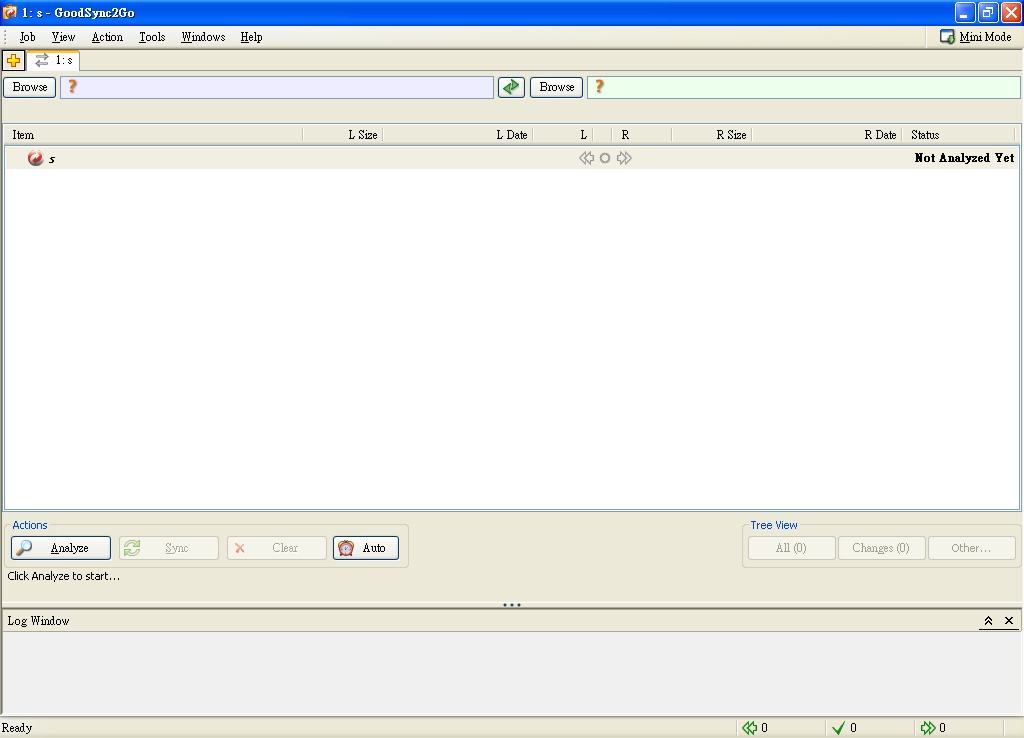Add a new job with the plus icon
The height and width of the screenshot is (738, 1024).
pyautogui.click(x=13, y=61)
